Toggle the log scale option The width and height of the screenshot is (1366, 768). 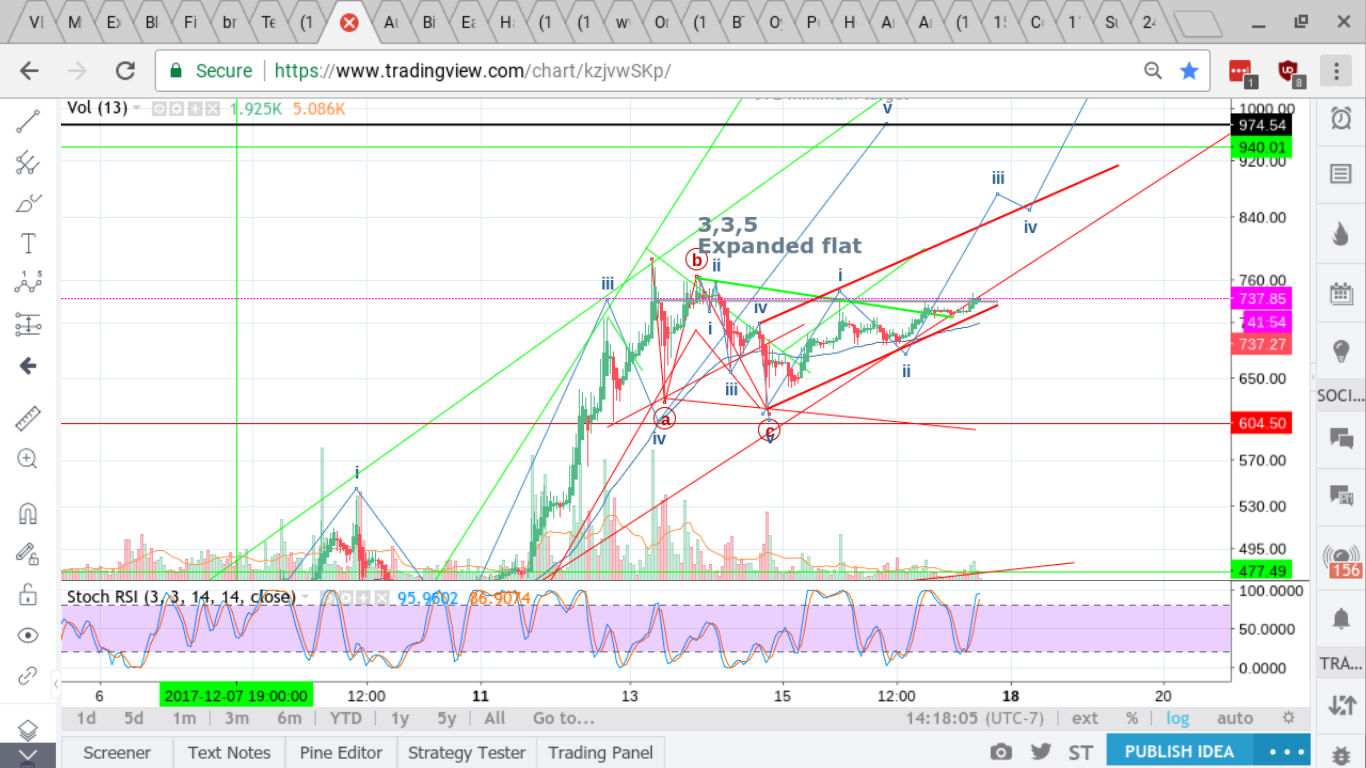click(1177, 718)
